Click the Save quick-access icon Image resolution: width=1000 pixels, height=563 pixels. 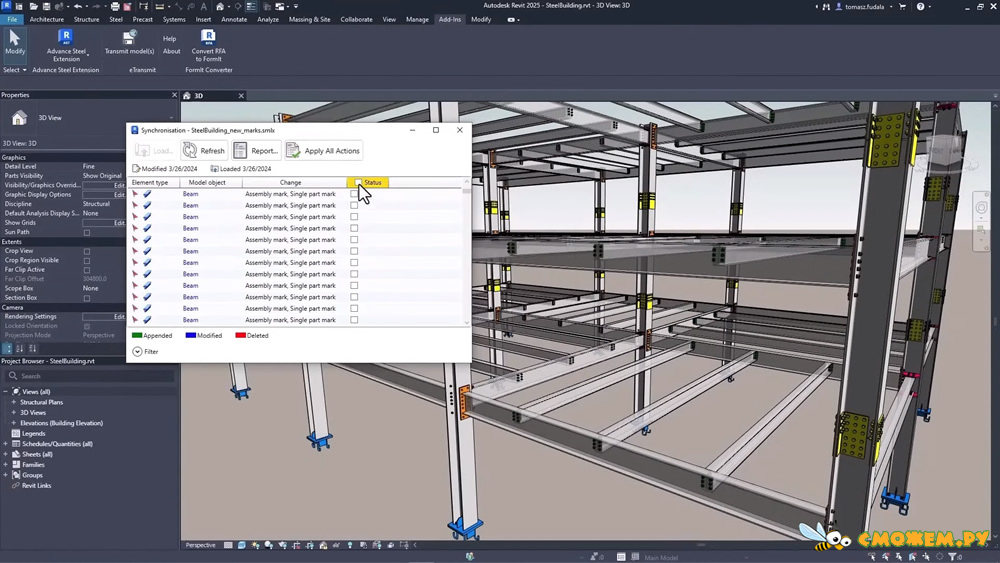46,6
